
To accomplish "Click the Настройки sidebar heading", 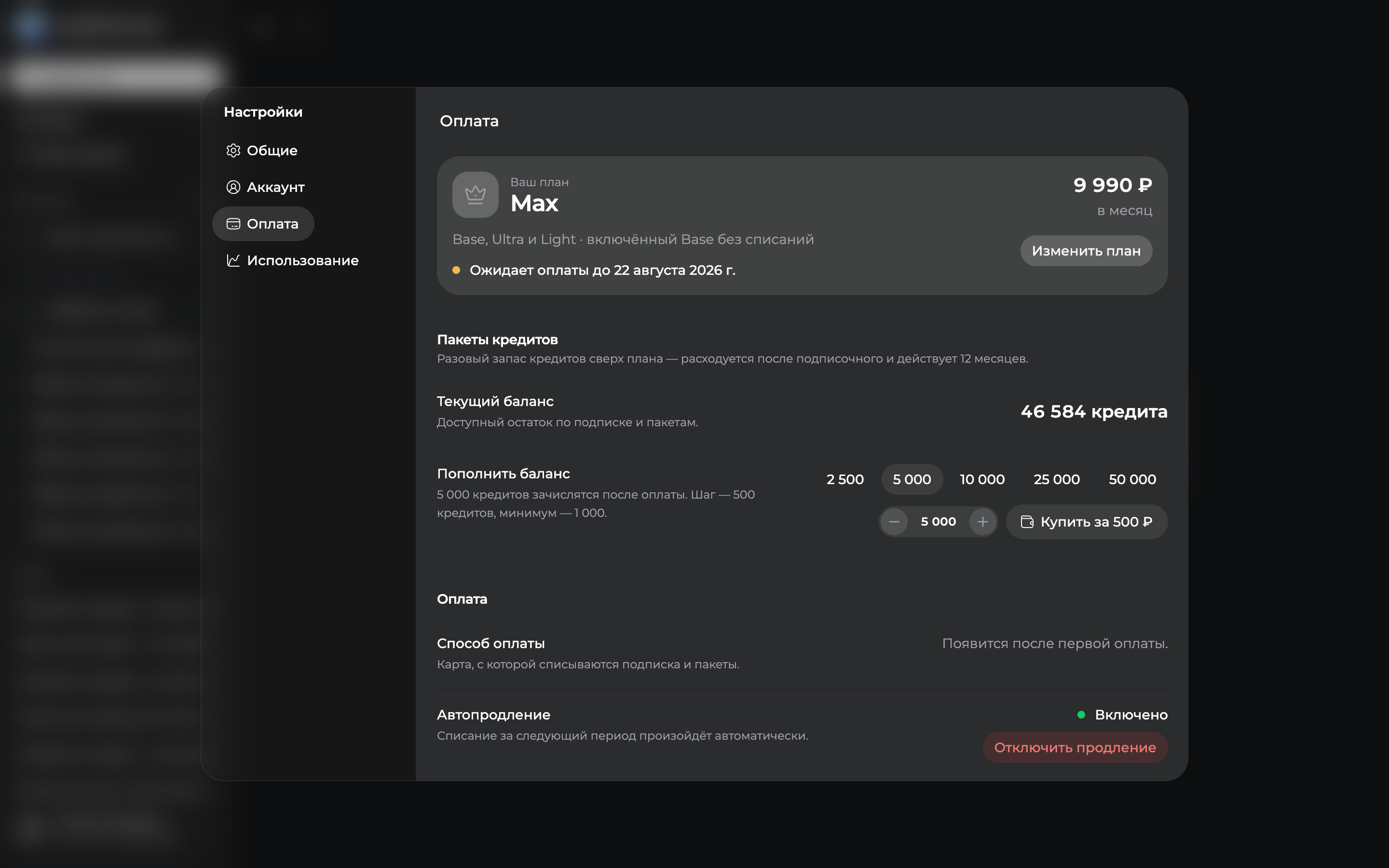I will coord(263,112).
